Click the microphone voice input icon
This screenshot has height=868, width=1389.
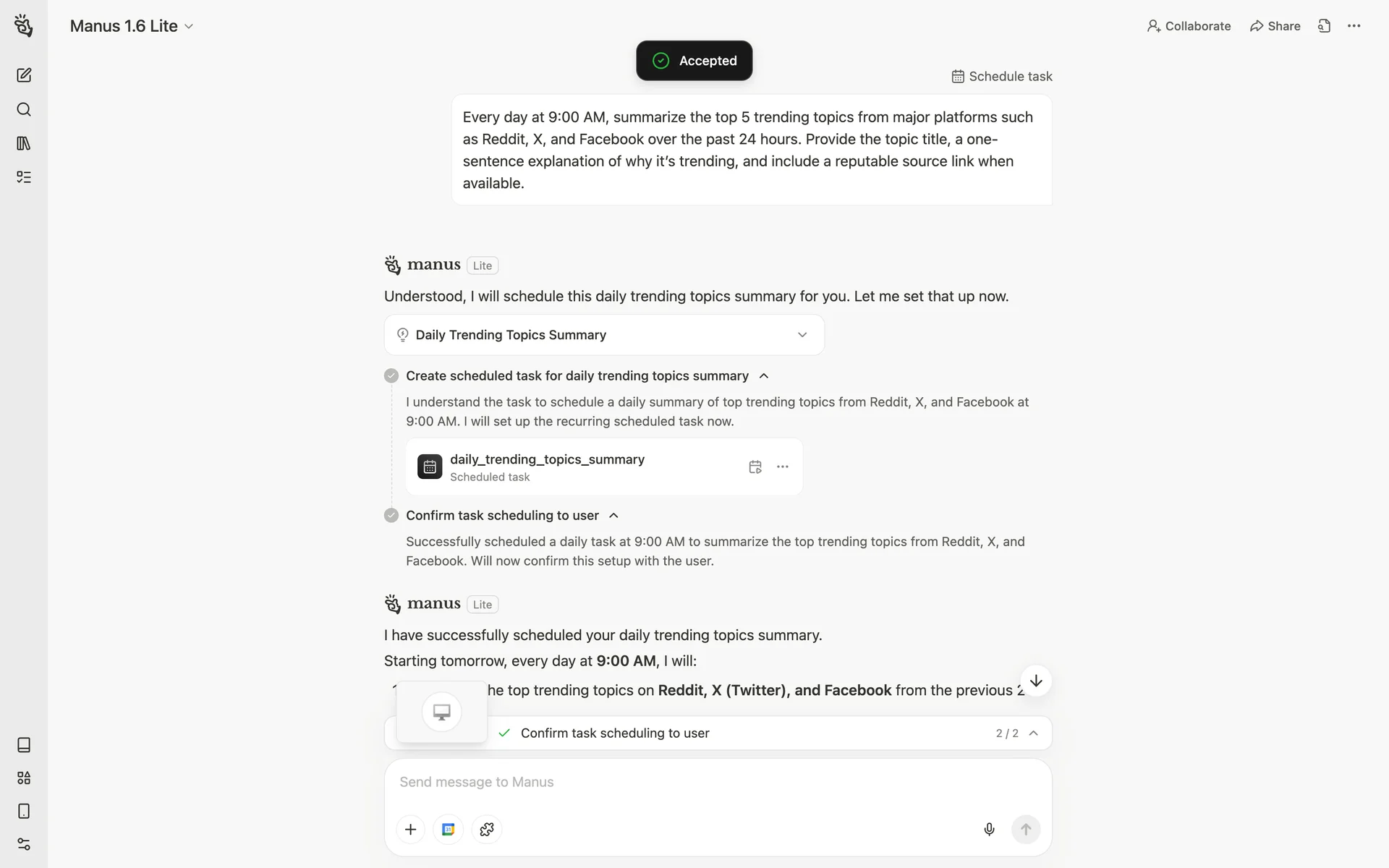pos(989,829)
